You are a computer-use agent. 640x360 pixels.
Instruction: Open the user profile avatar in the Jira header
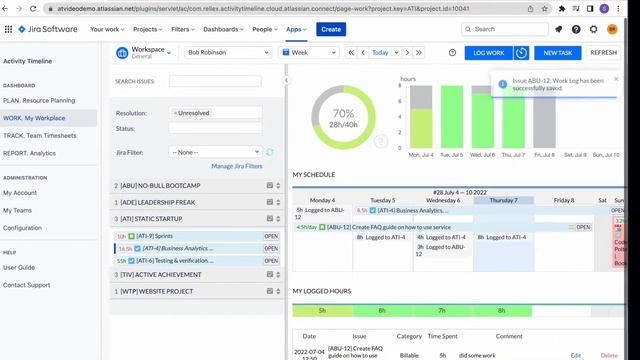pyautogui.click(x=612, y=29)
